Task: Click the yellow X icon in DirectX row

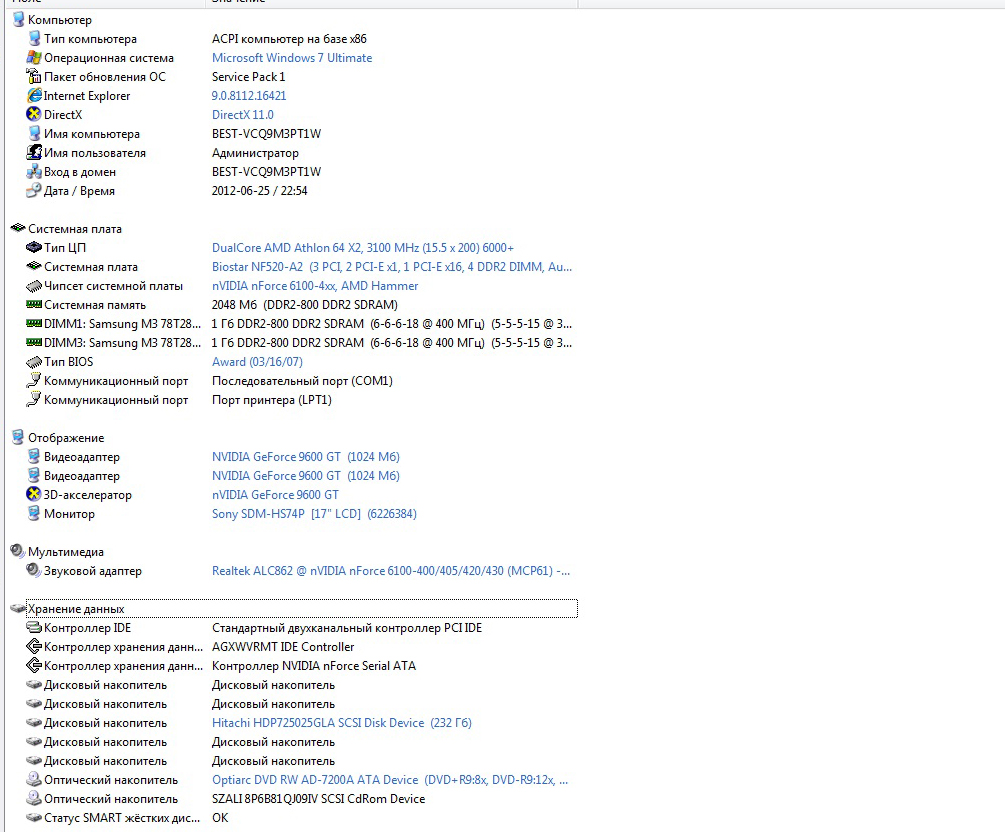Action: click(x=34, y=115)
